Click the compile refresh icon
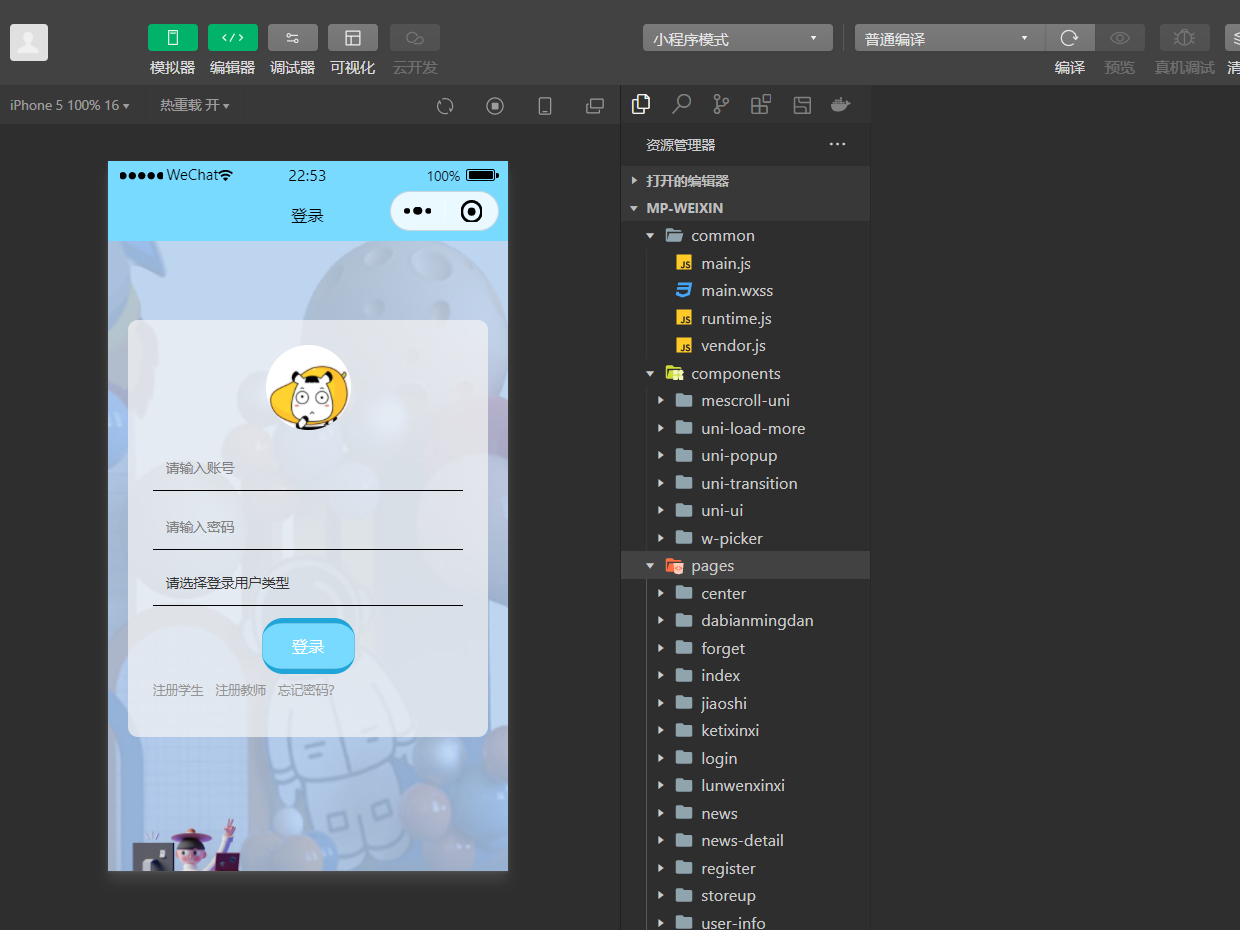1240x930 pixels. tap(1070, 38)
